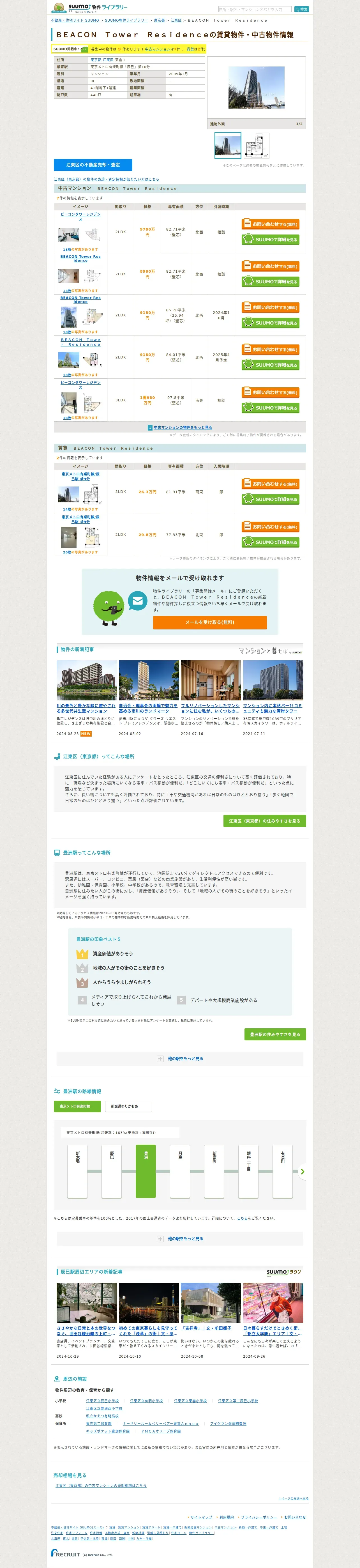Click the メールを受け取る(無料) button
This screenshot has width=360, height=1568.
210,622
